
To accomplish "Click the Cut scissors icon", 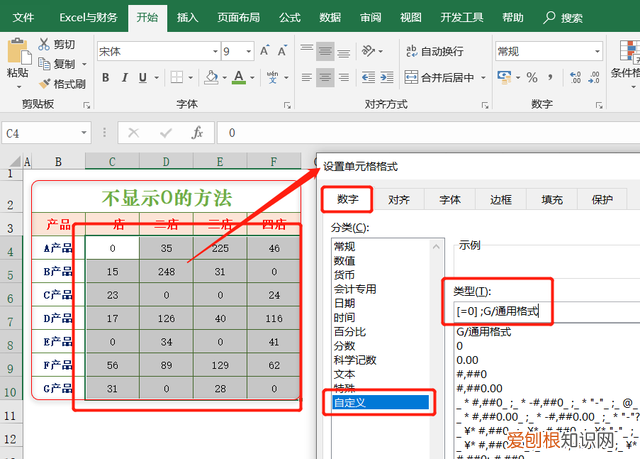I will pos(43,44).
